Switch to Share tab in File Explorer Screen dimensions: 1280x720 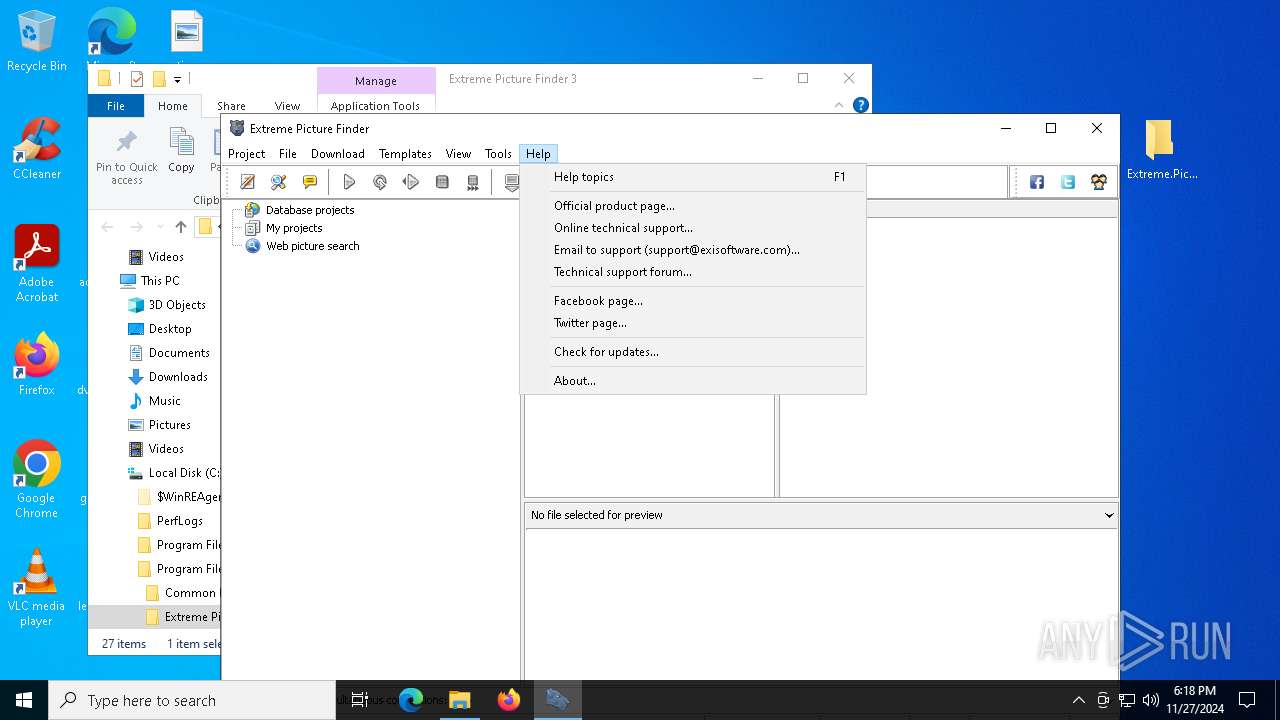click(231, 106)
